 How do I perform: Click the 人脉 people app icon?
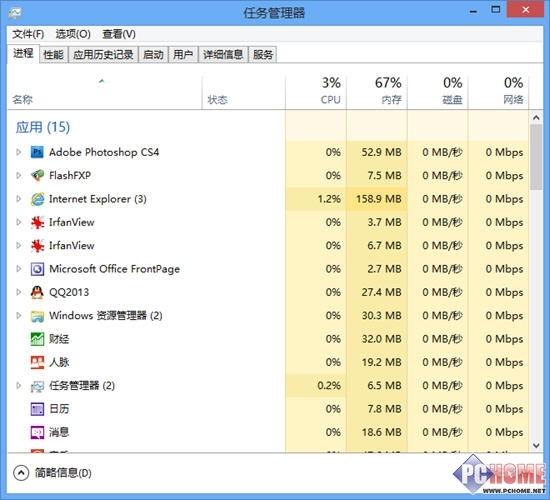pos(37,362)
